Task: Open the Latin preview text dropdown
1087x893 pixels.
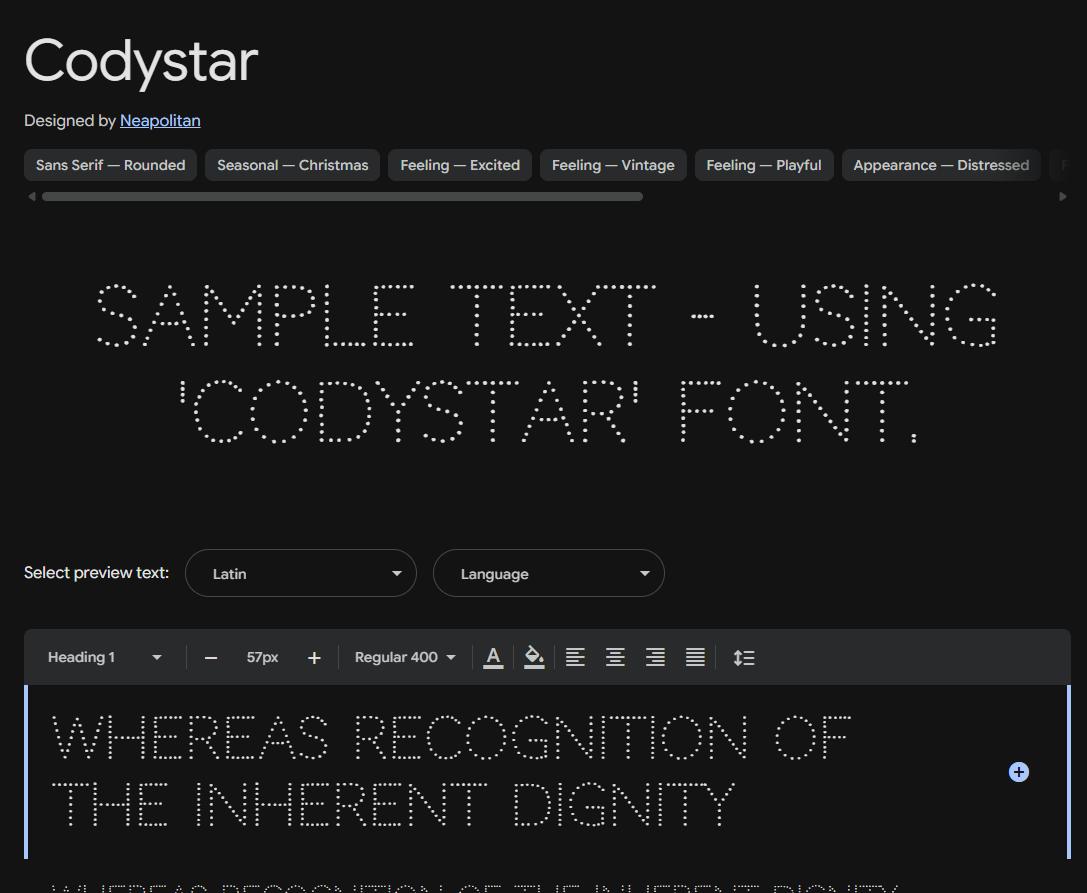Action: coord(301,573)
